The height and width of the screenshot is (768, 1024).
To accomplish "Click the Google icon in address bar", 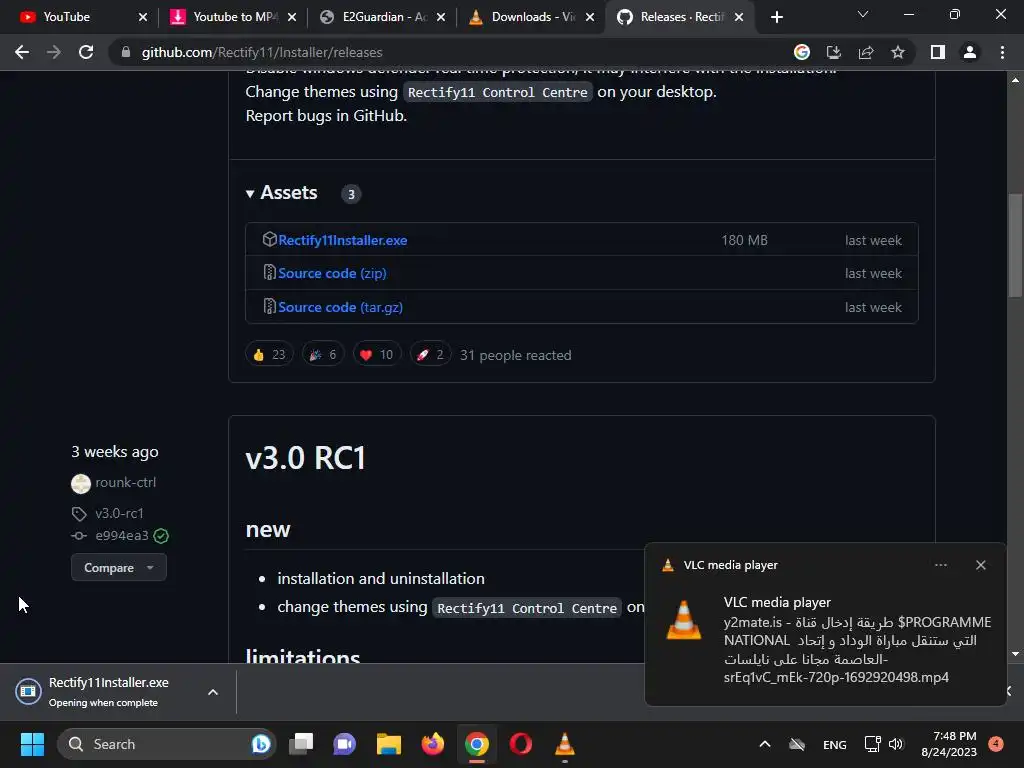I will [x=802, y=52].
